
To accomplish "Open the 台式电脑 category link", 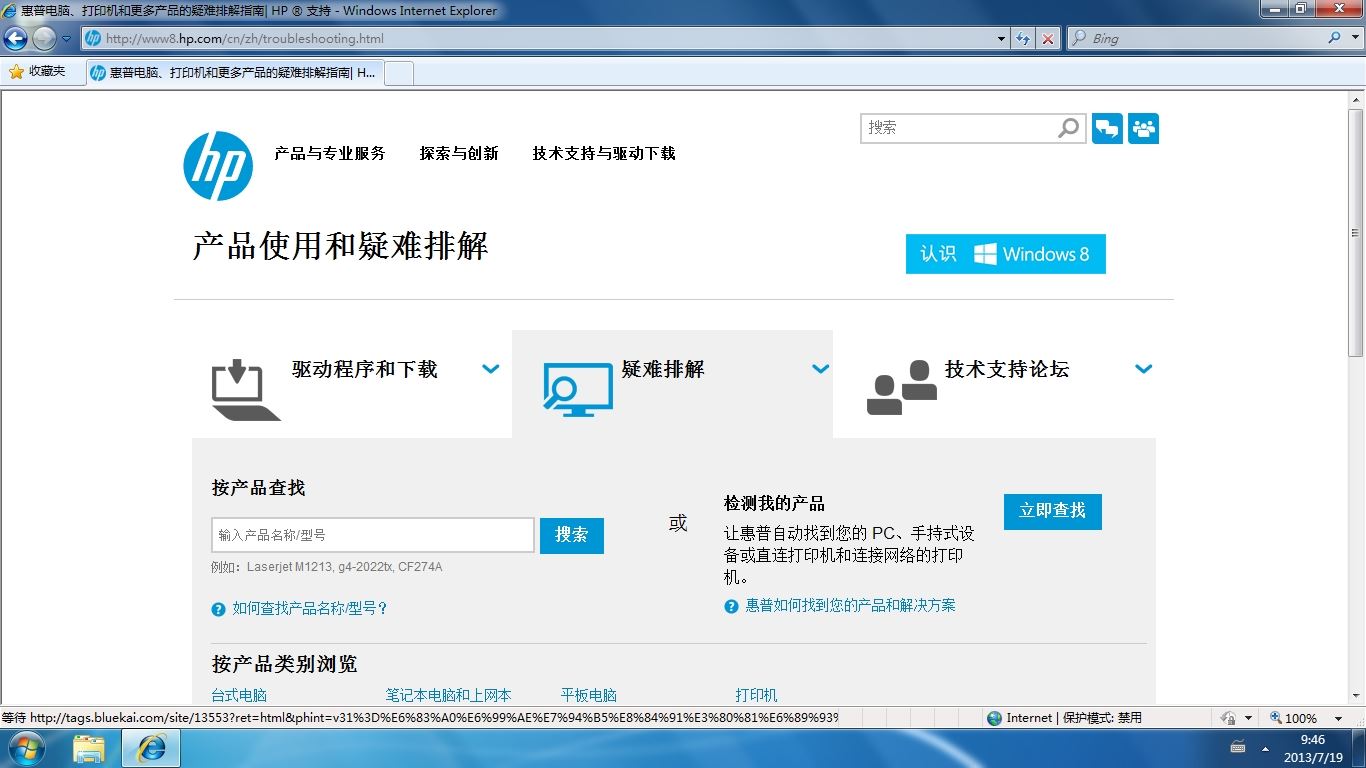I will [x=239, y=695].
